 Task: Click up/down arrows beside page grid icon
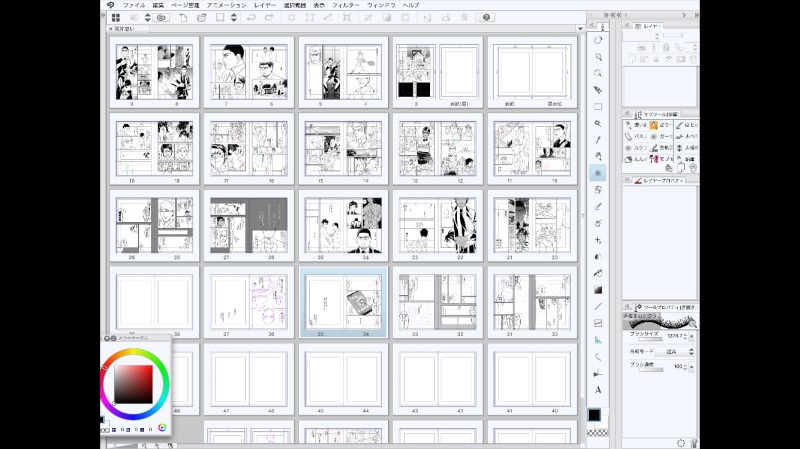[147, 17]
